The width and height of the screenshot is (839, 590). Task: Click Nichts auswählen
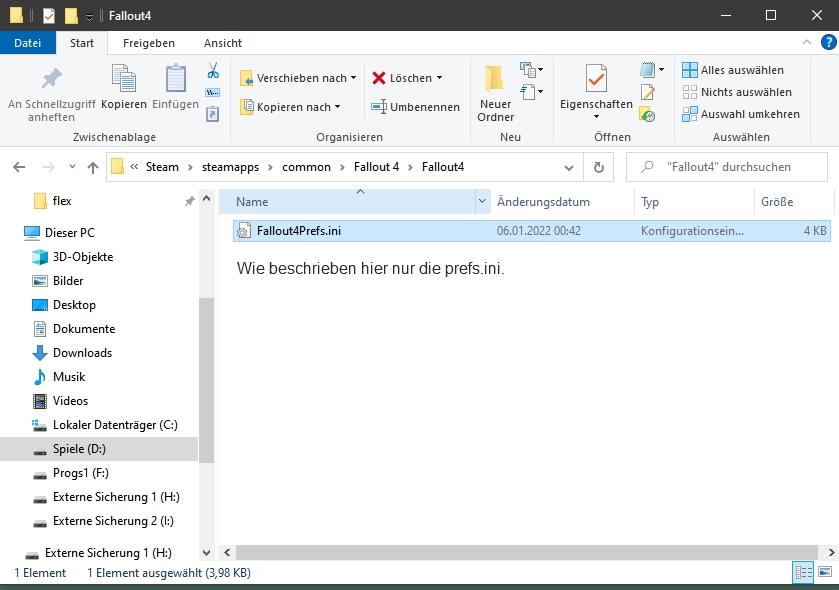(737, 92)
